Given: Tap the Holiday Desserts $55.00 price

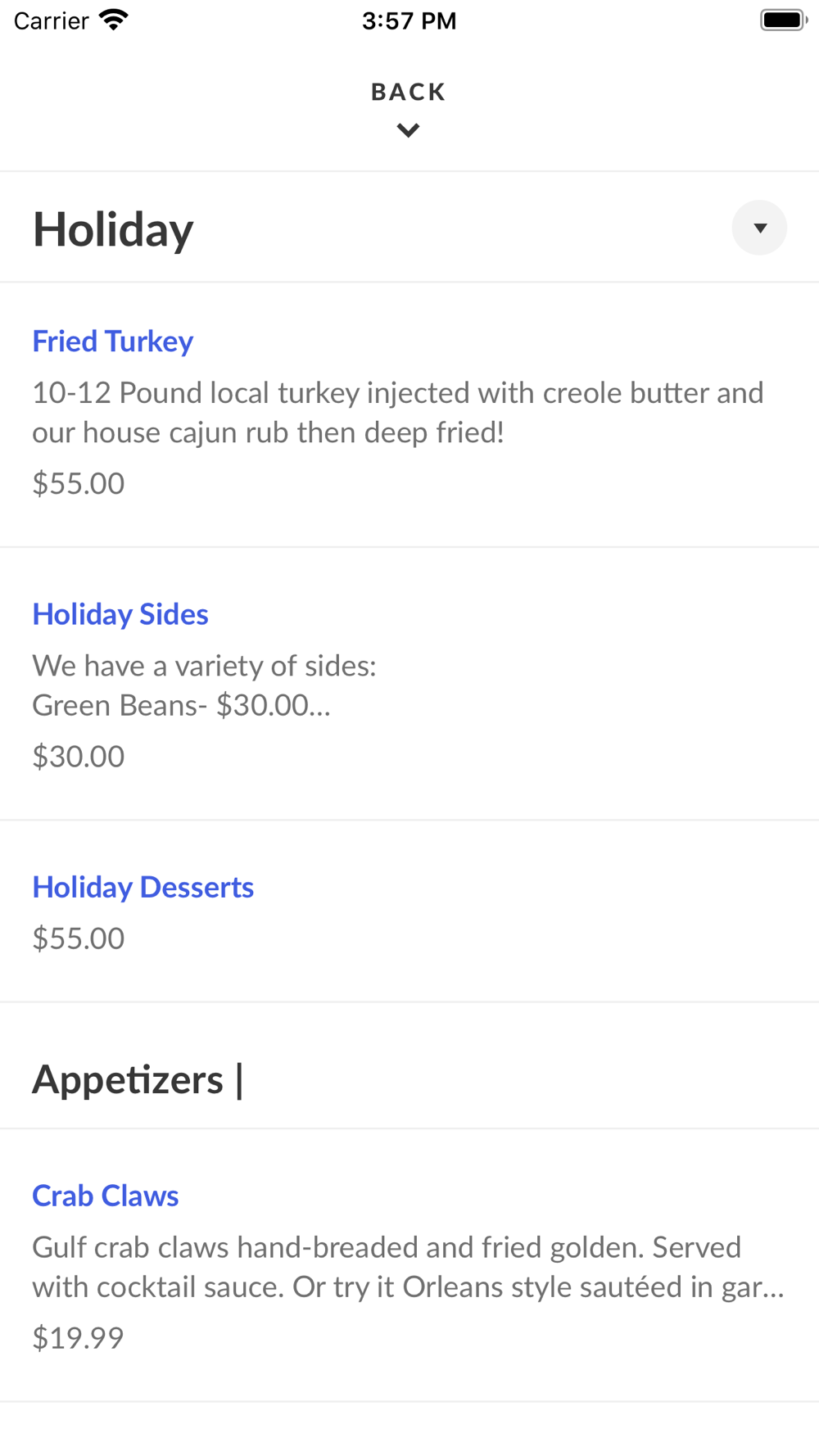Looking at the screenshot, I should point(79,938).
